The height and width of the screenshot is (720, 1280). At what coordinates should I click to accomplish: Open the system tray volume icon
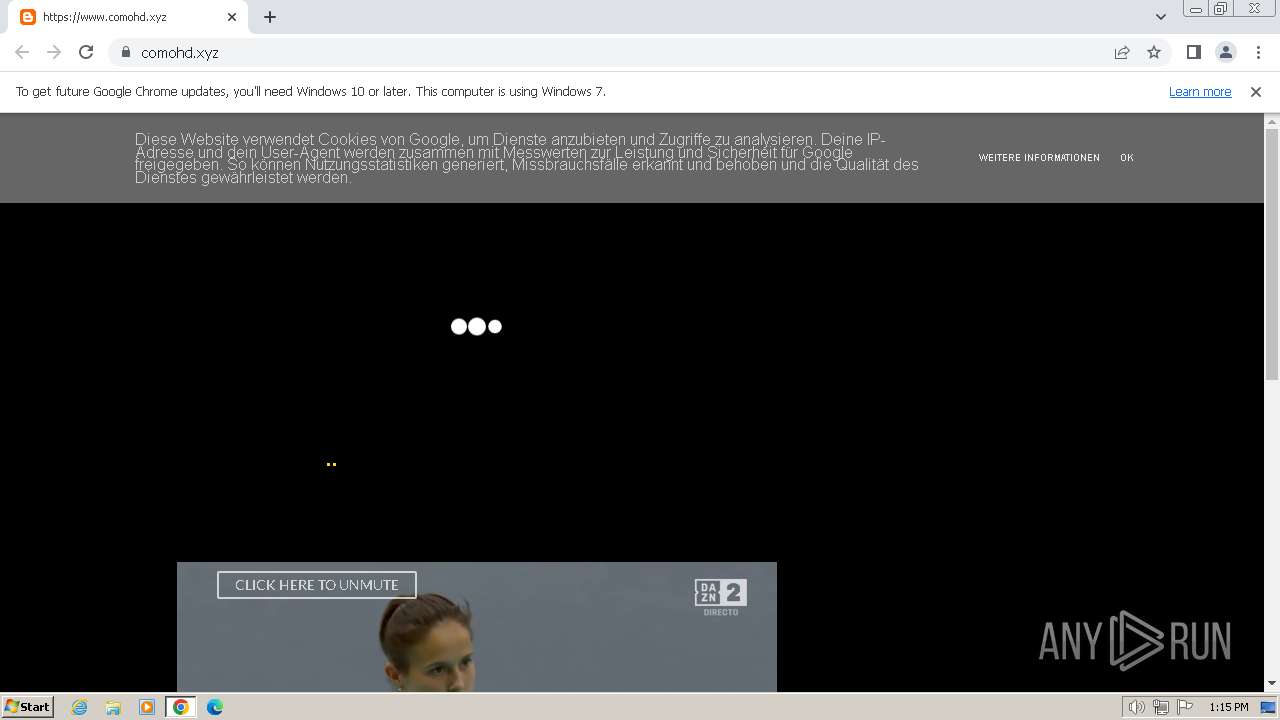1137,707
